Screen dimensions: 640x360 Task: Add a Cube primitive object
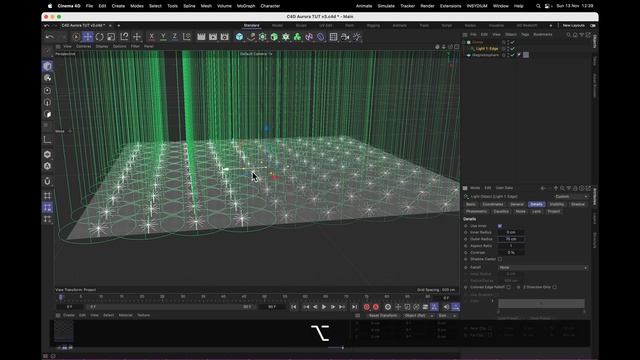coord(239,37)
